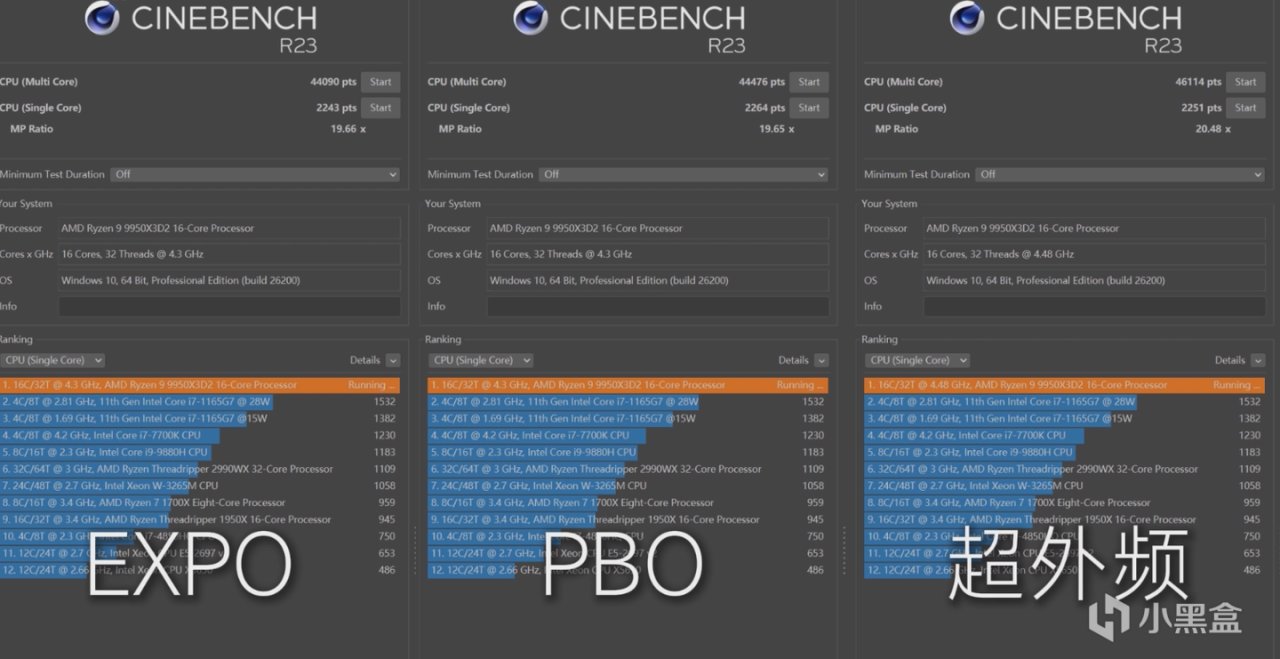Click the 20.48 x MP Ratio value
Screen dimensions: 1280x659
coord(1212,129)
